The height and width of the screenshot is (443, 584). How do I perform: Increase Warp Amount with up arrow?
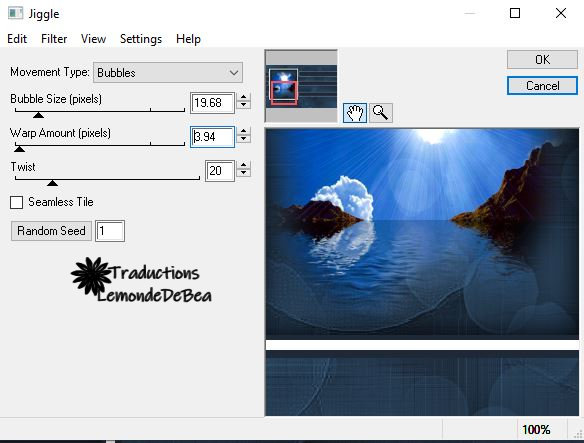tap(244, 132)
